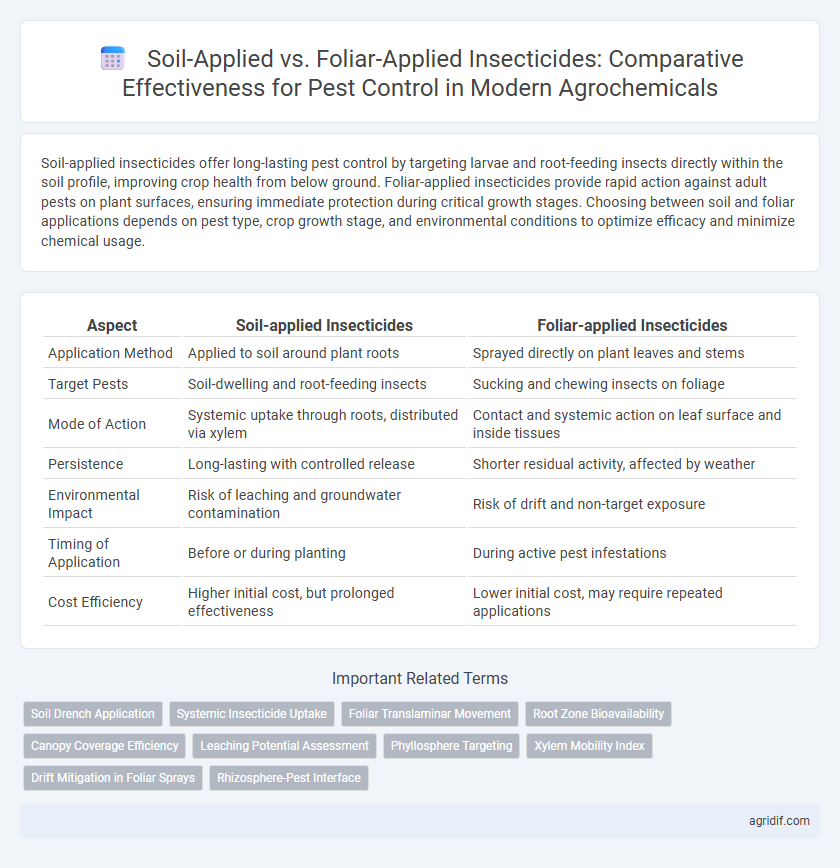Click the Important Related Terms heading
Image resolution: width=840 pixels, height=868 pixels.
click(x=420, y=678)
